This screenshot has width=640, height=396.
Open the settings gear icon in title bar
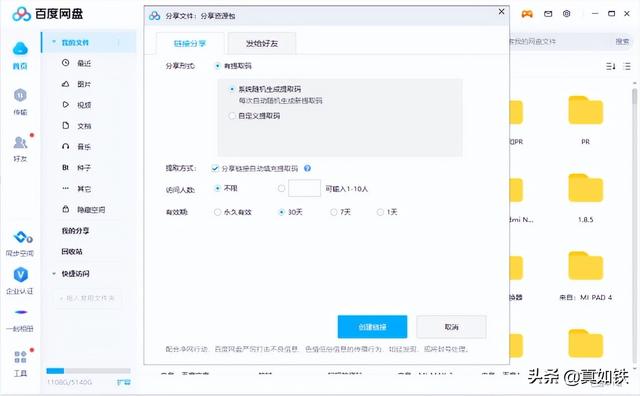567,13
